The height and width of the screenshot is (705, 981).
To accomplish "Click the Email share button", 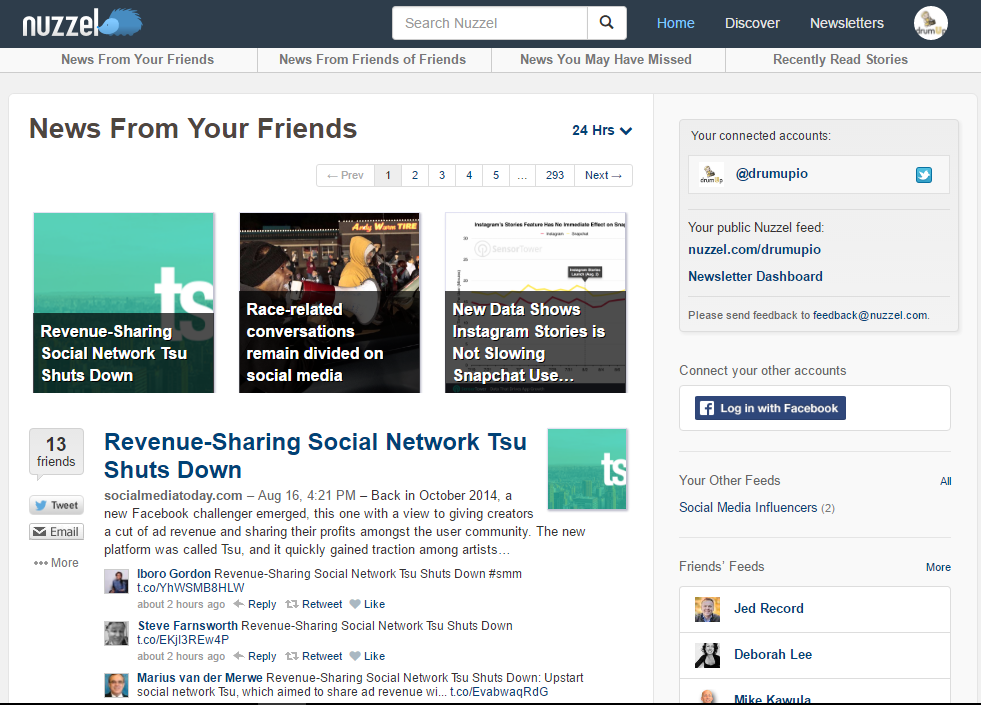I will 56,532.
